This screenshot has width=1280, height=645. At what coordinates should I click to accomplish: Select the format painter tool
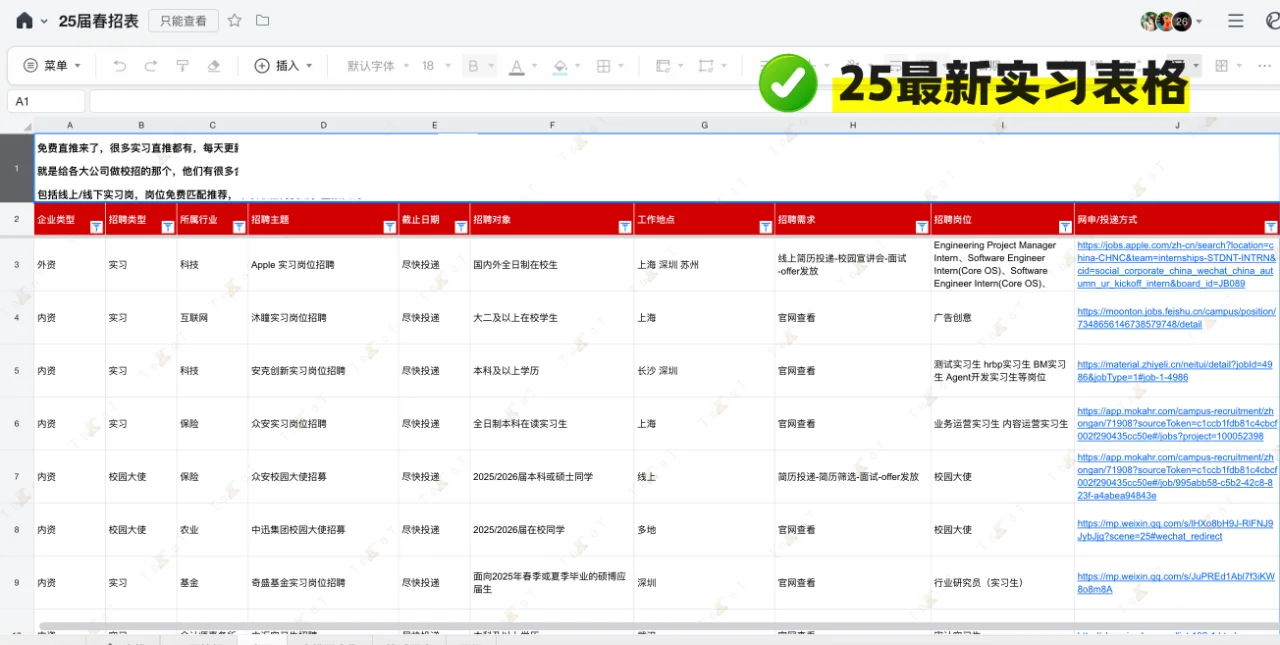pyautogui.click(x=182, y=64)
